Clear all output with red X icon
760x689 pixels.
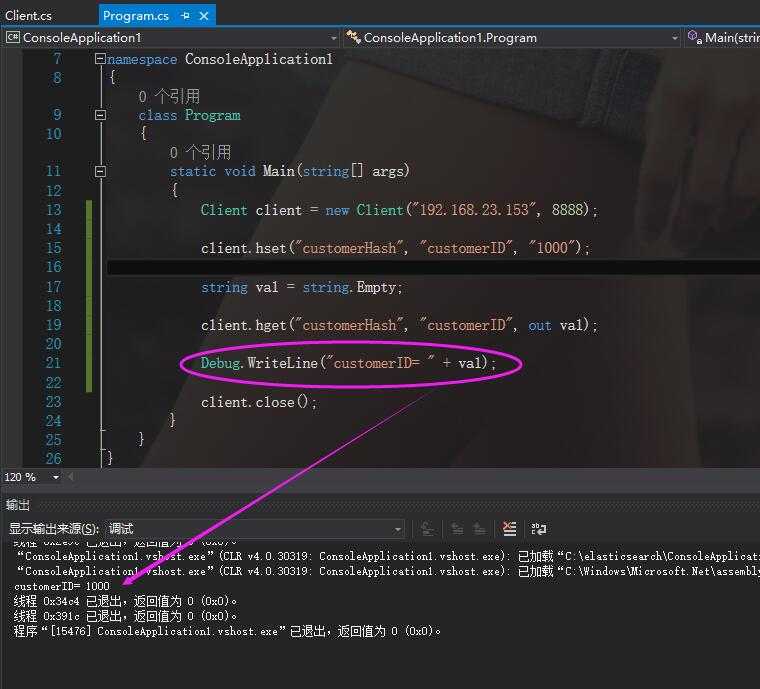(x=509, y=529)
